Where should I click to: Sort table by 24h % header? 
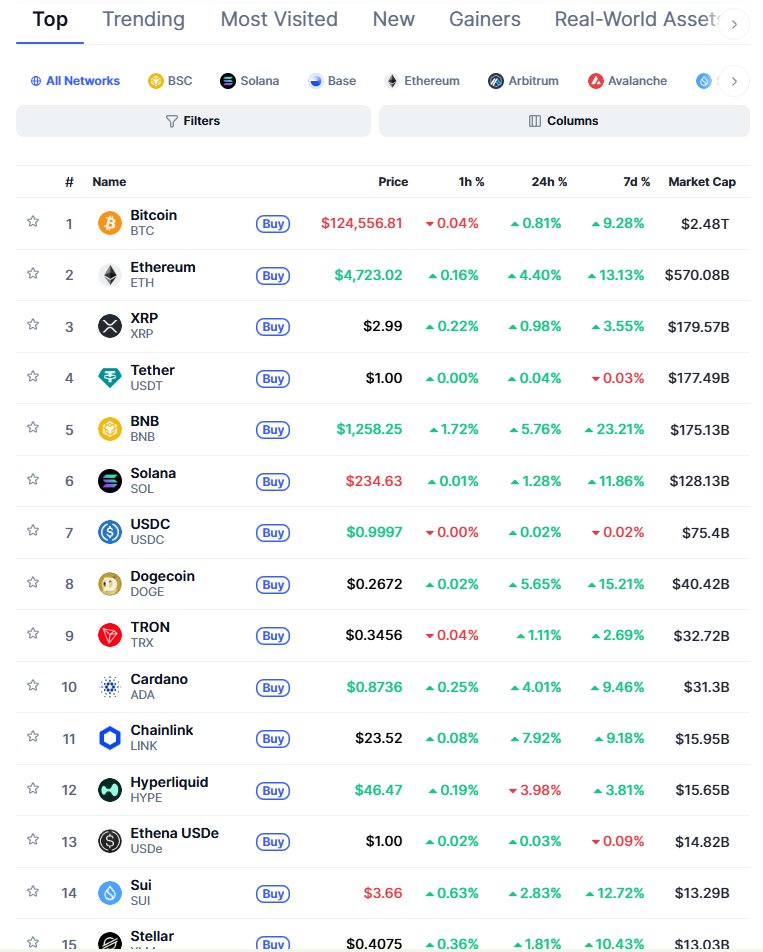(x=549, y=182)
